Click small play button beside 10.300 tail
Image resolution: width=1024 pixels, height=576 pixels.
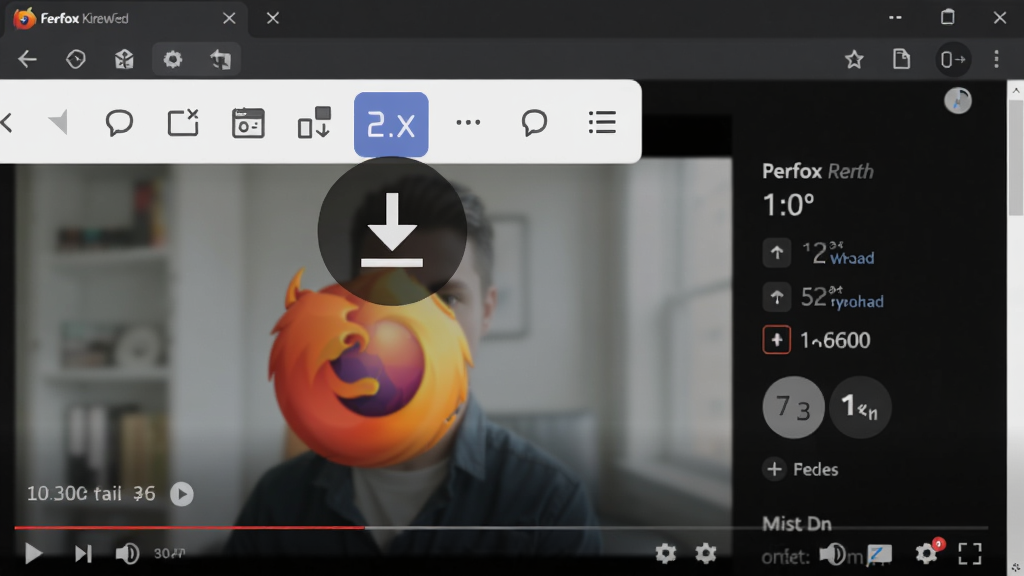coord(182,494)
